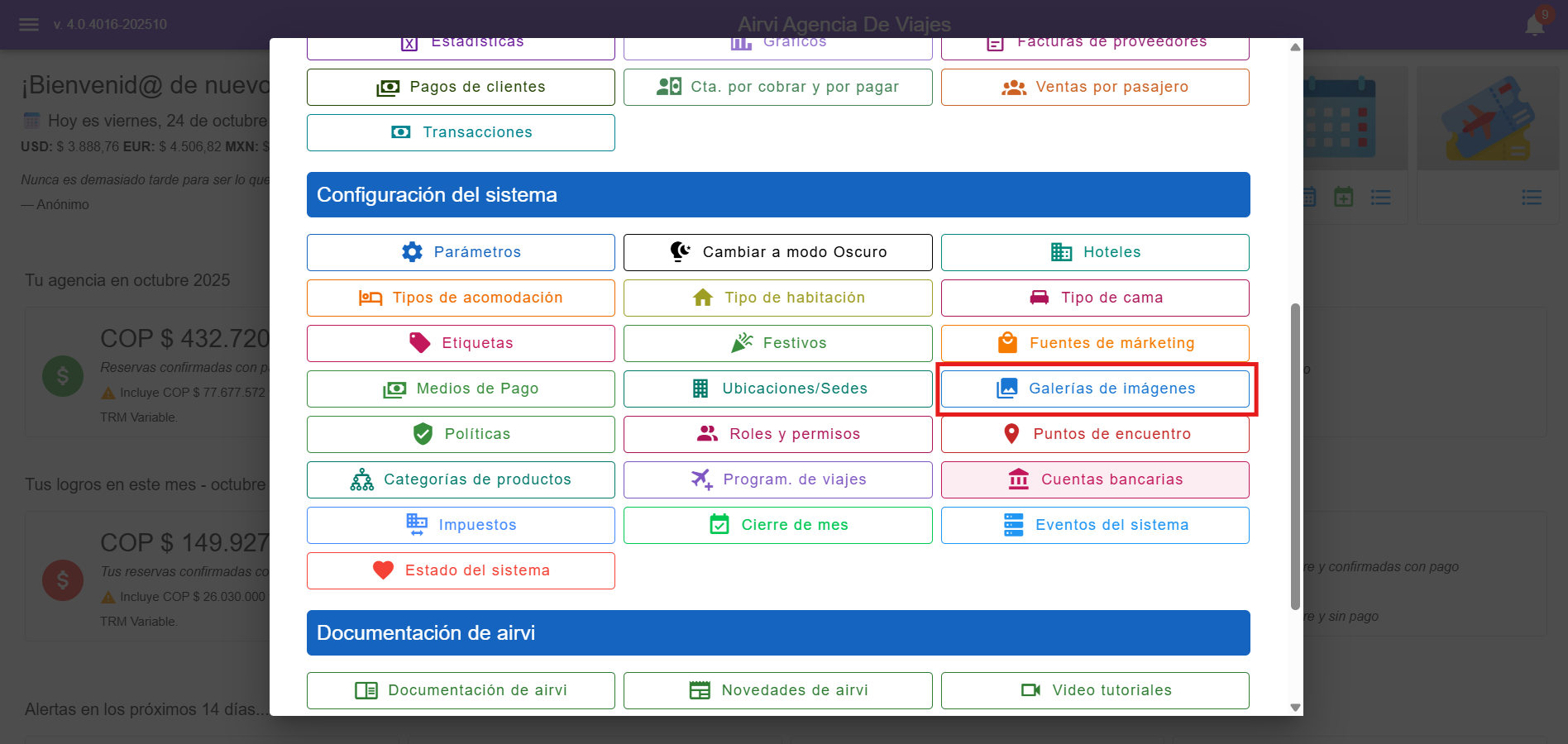Open Galerías de imágenes
Image resolution: width=1568 pixels, height=744 pixels.
pos(1095,389)
